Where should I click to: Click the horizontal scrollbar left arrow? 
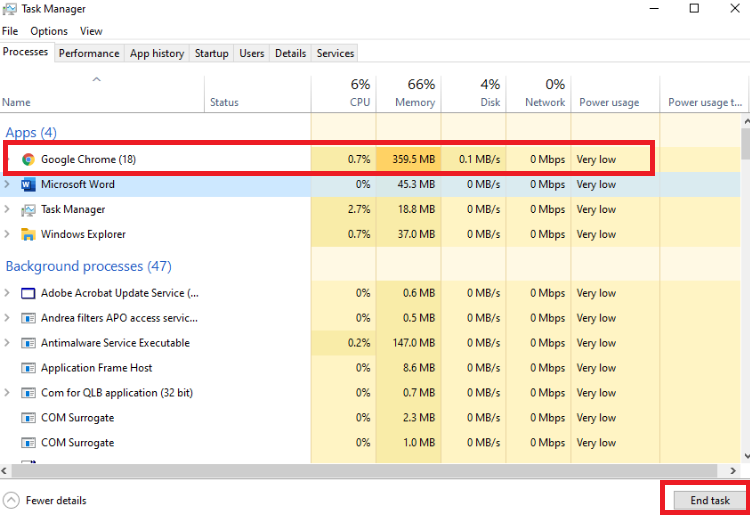(x=4, y=471)
